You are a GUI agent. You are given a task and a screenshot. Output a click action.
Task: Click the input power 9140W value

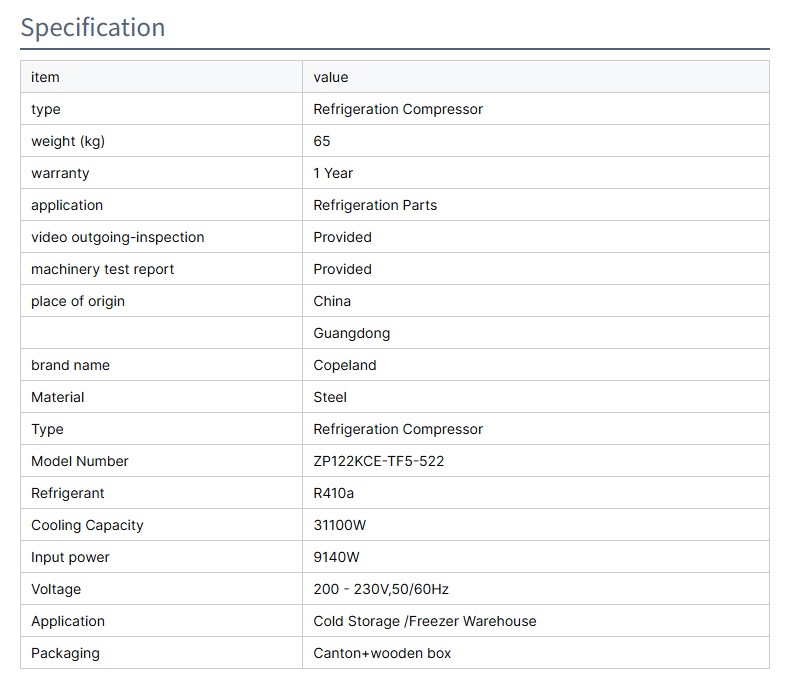click(337, 557)
